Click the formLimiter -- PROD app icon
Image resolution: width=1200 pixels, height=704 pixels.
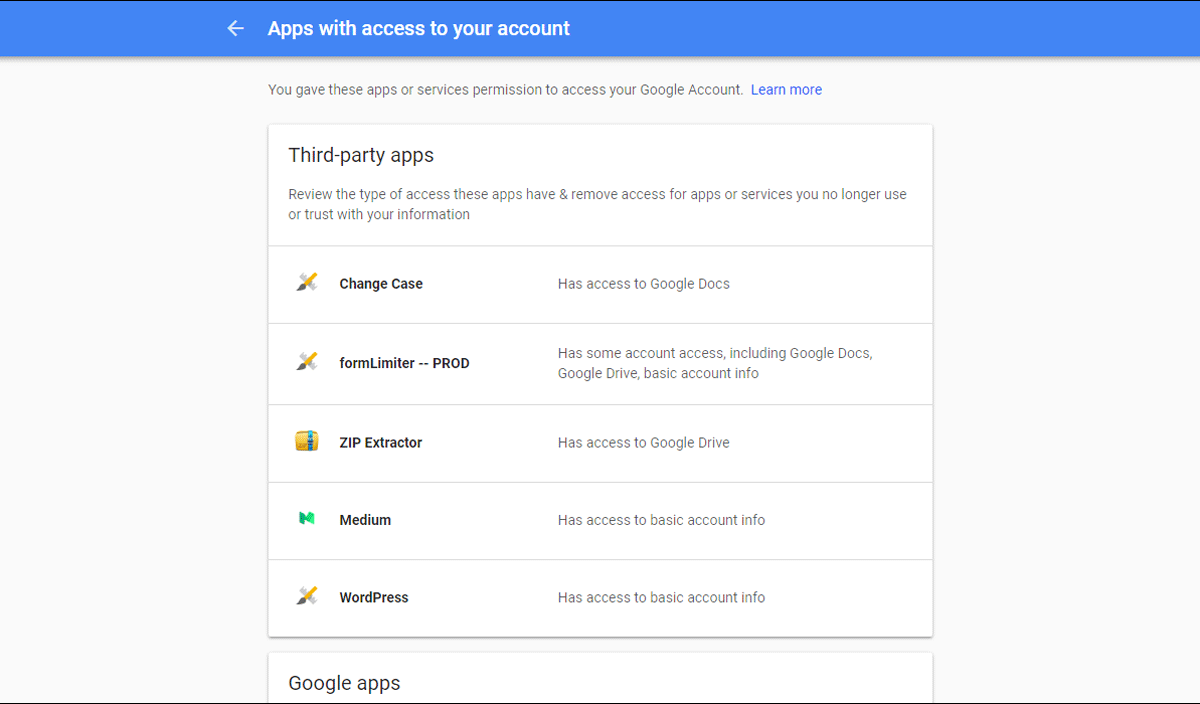coord(307,362)
